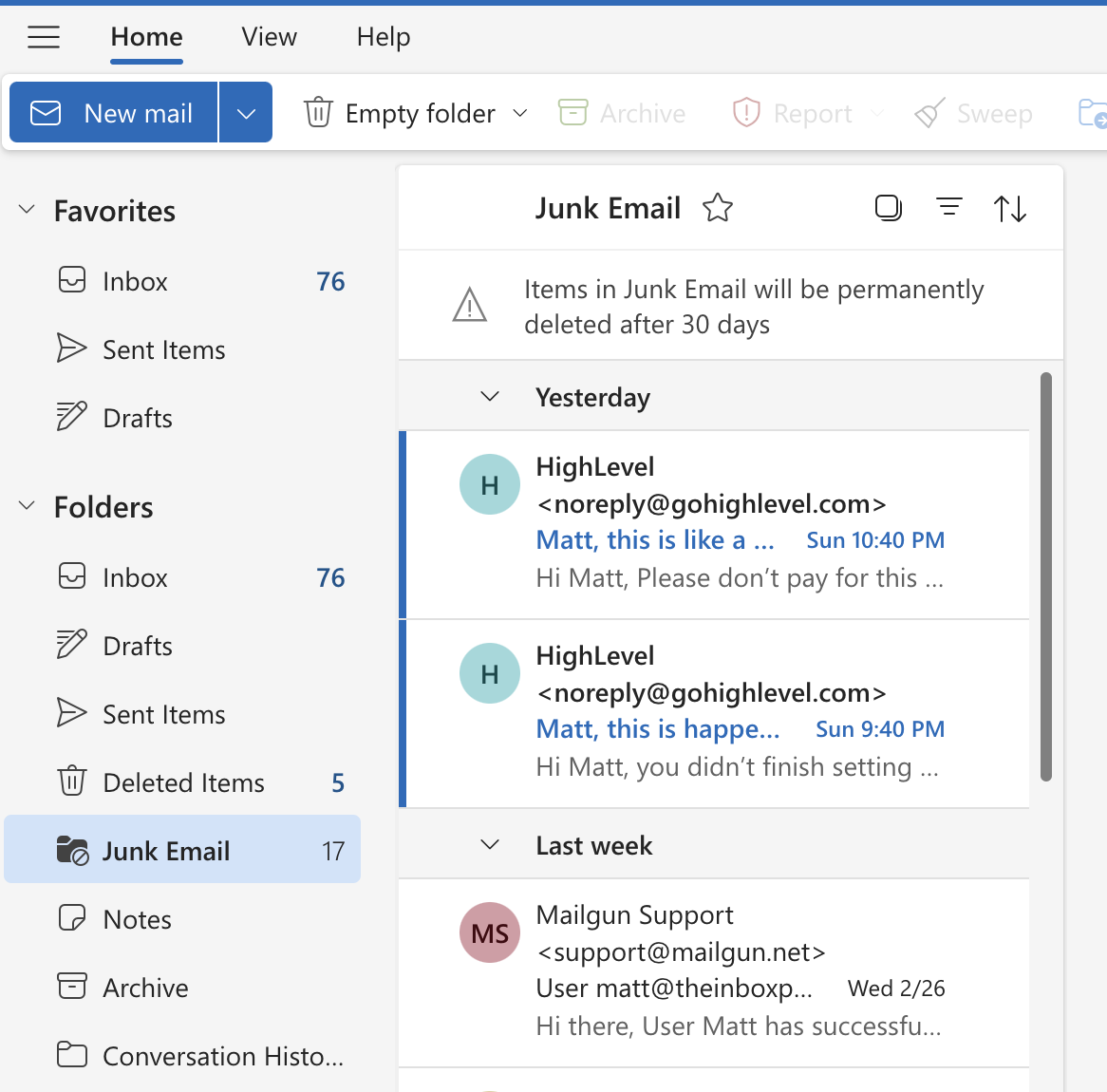Click the sort order icon in Junk Email
1107x1092 pixels.
[x=1009, y=207]
